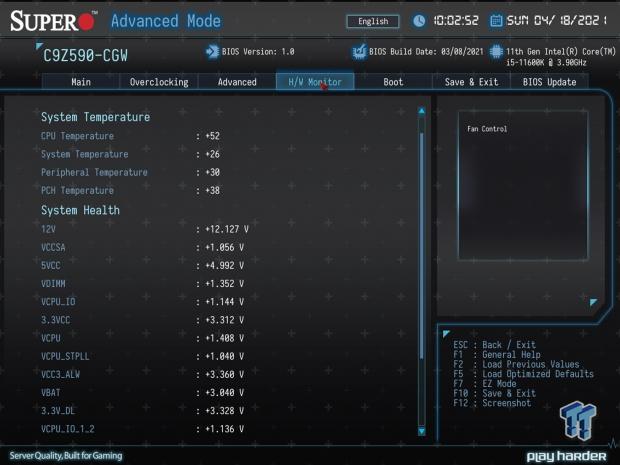The height and width of the screenshot is (465, 620).
Task: Select the VCPU_IO voltage row
Action: pyautogui.click(x=142, y=302)
